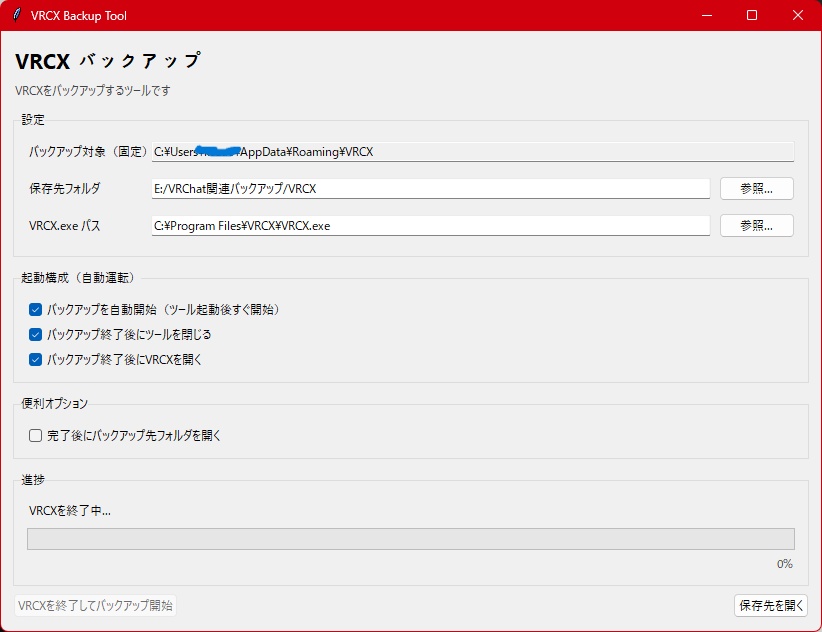Uncheck バックアップ終了後にツールを閉じる
Screen dimensions: 822x632
click(35, 335)
